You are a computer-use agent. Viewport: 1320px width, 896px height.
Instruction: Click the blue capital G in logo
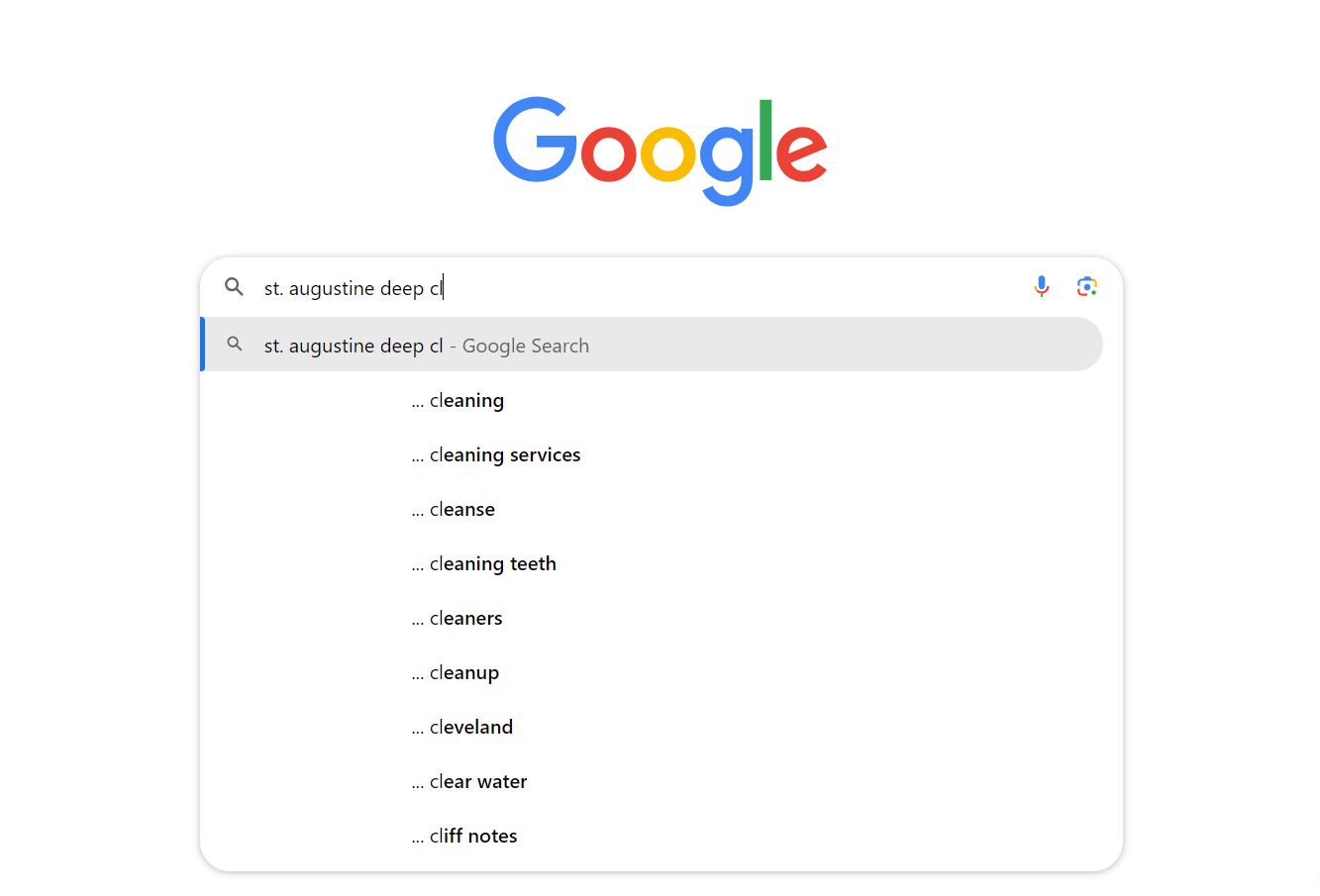tap(534, 141)
